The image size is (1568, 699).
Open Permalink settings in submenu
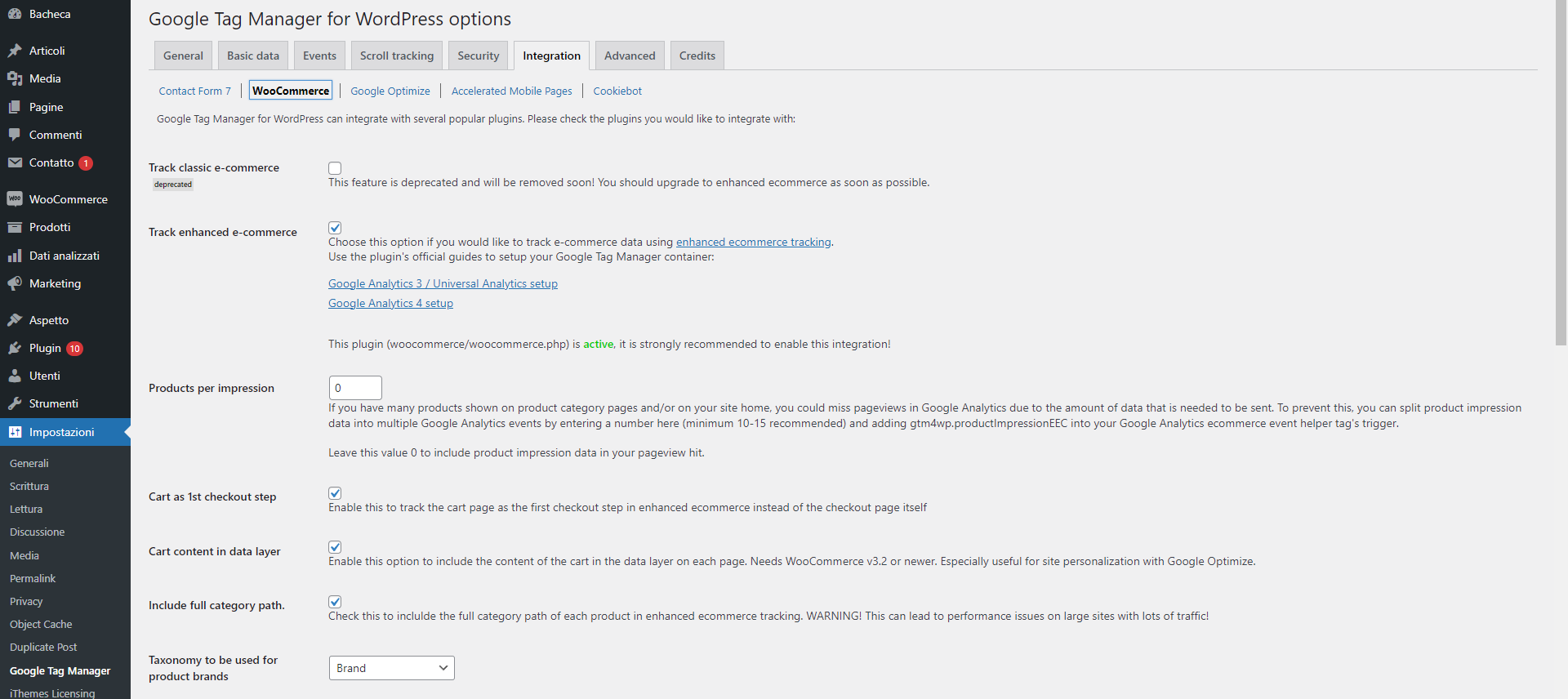[33, 578]
